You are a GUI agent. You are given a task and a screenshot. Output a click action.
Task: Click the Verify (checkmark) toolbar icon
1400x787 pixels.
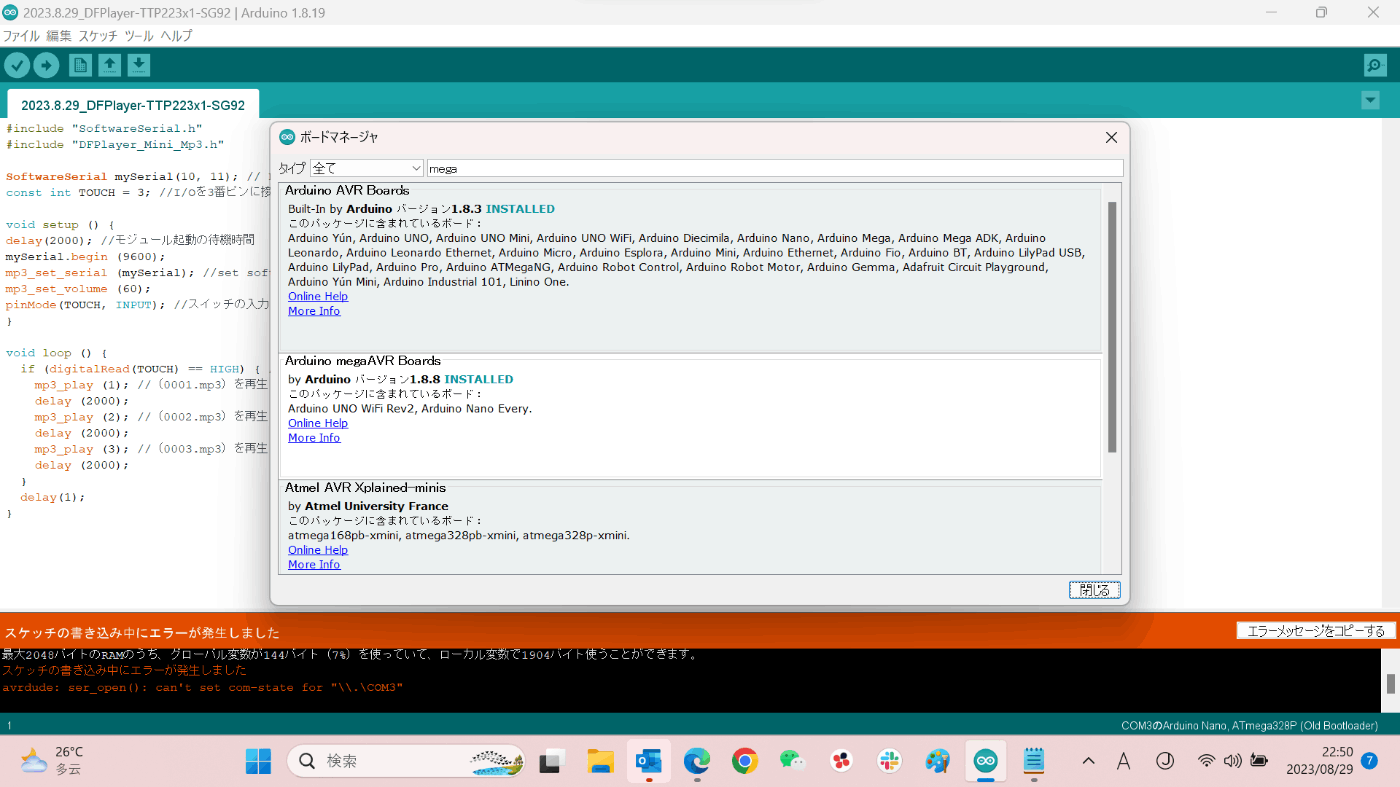pyautogui.click(x=17, y=65)
